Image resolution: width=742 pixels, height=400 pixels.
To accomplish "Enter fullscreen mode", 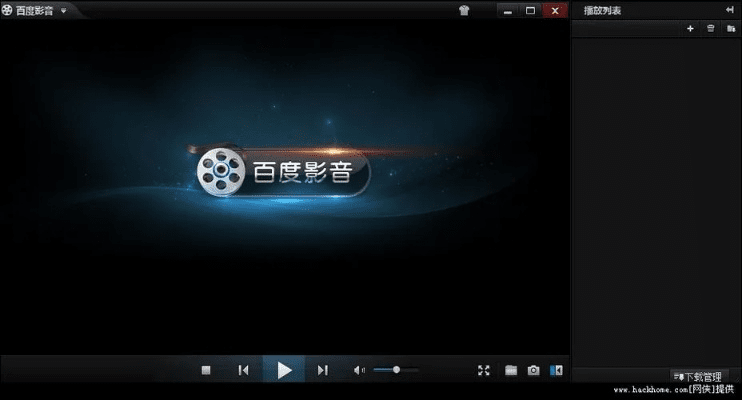I will [x=484, y=370].
